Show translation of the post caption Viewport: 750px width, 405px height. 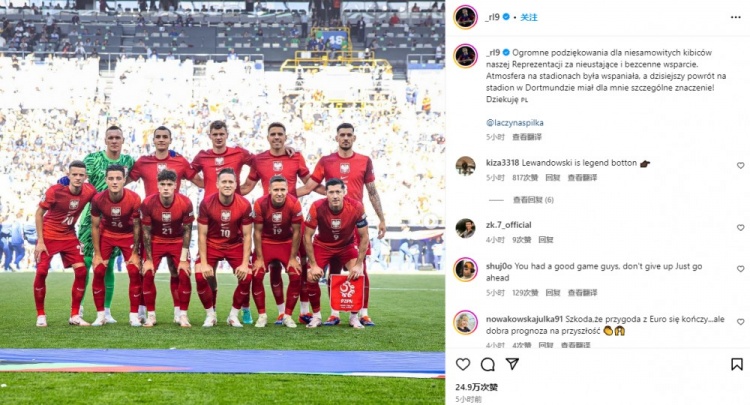pos(527,137)
